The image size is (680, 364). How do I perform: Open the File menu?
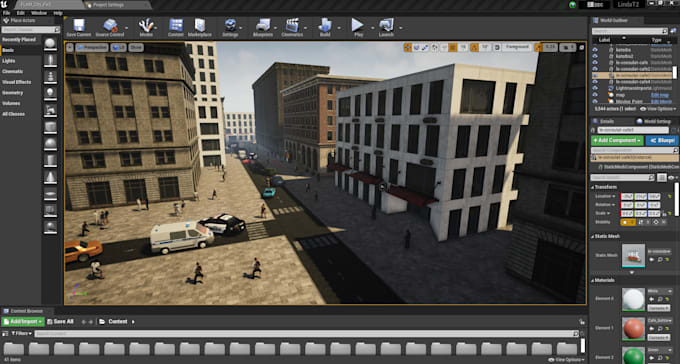point(7,13)
